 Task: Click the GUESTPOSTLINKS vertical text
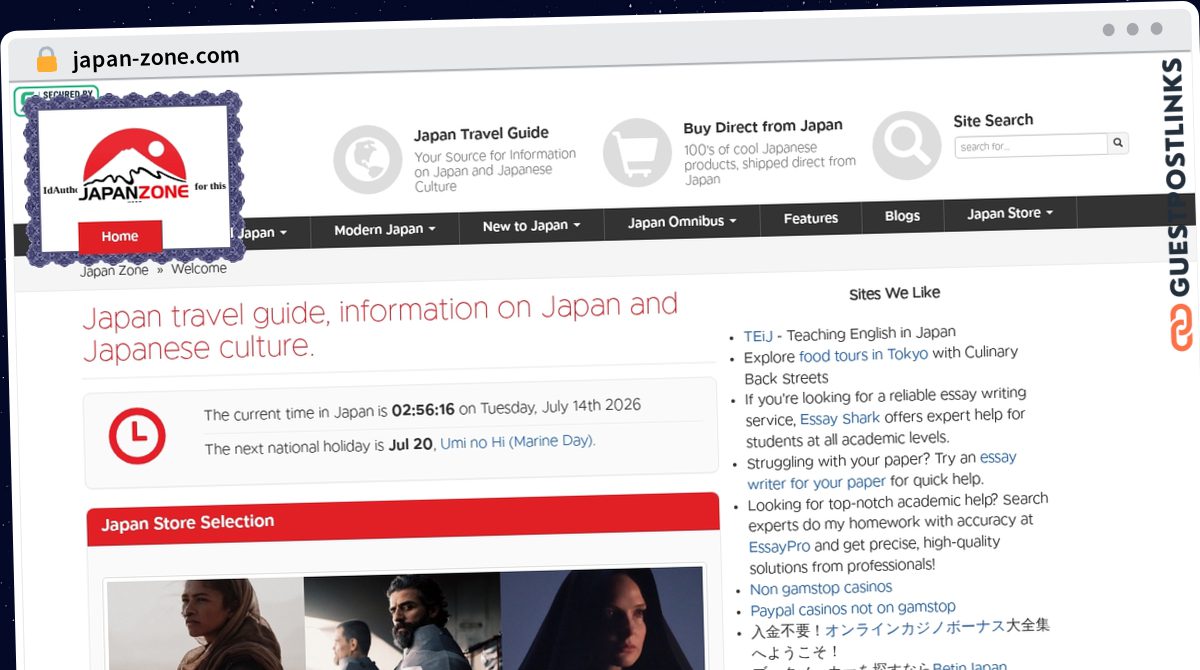[1179, 178]
